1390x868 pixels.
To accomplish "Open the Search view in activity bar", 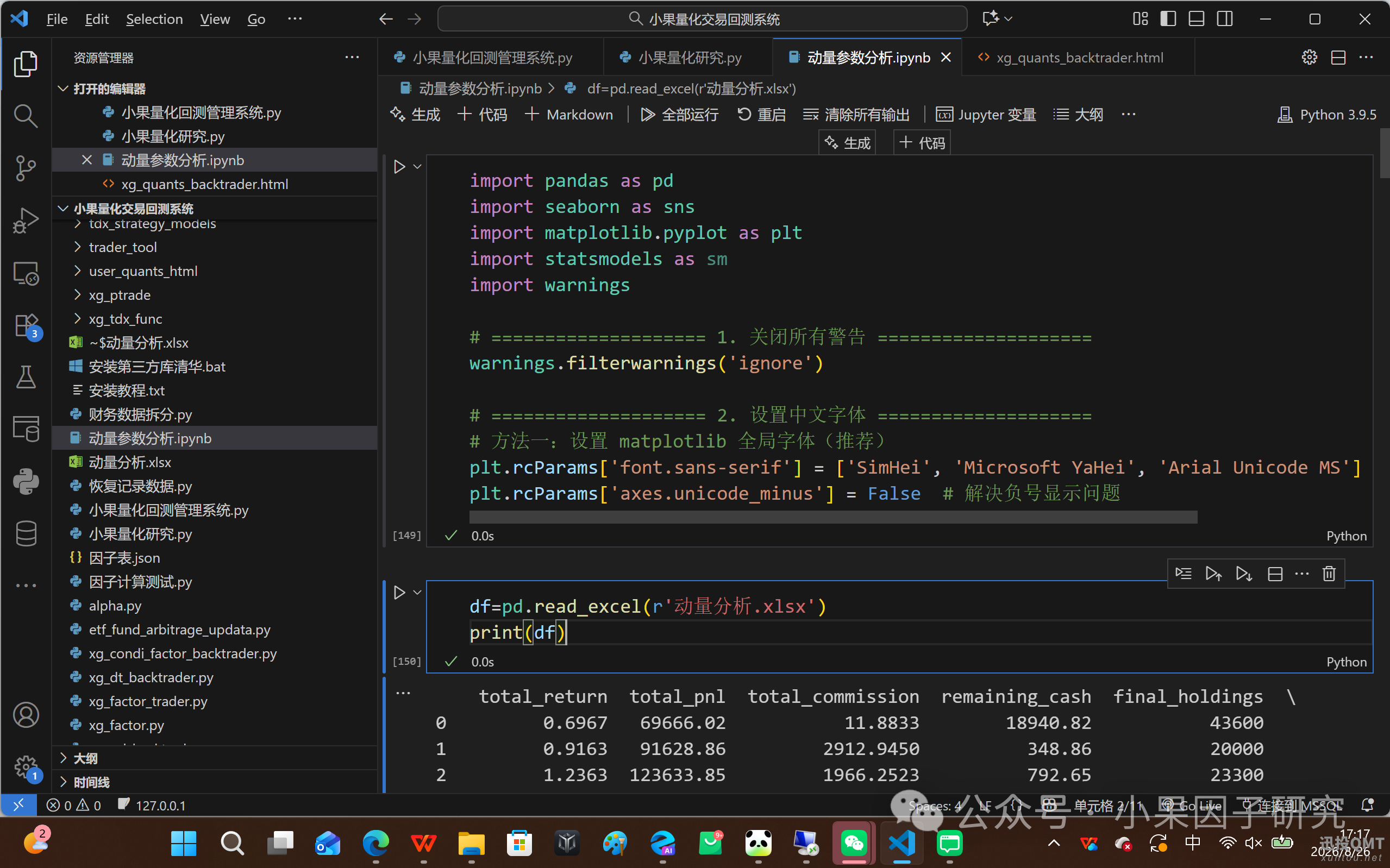I will (x=26, y=115).
